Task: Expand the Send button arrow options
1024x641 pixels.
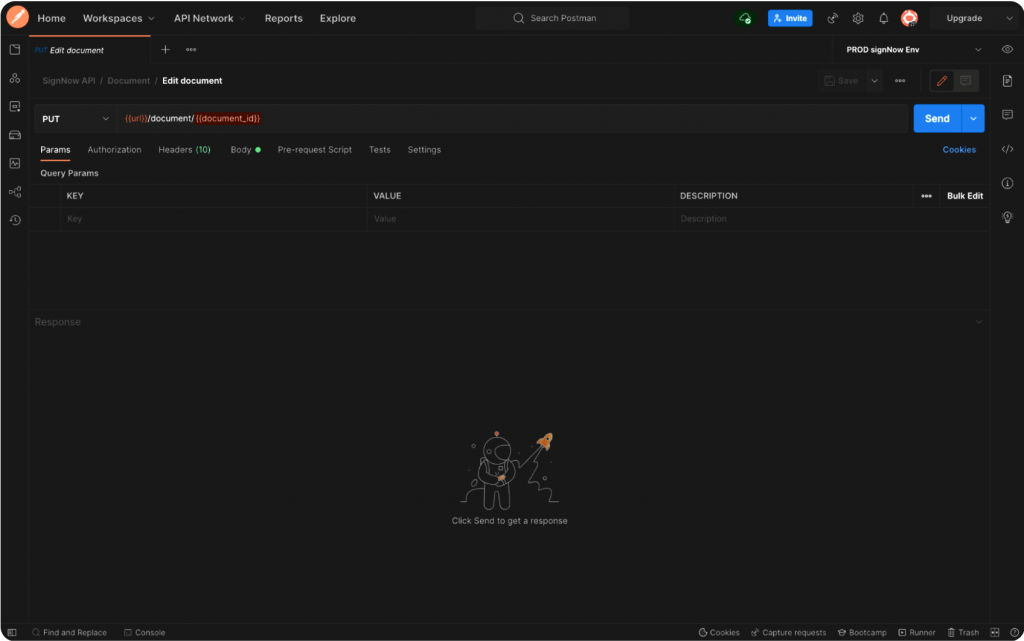Action: [974, 119]
